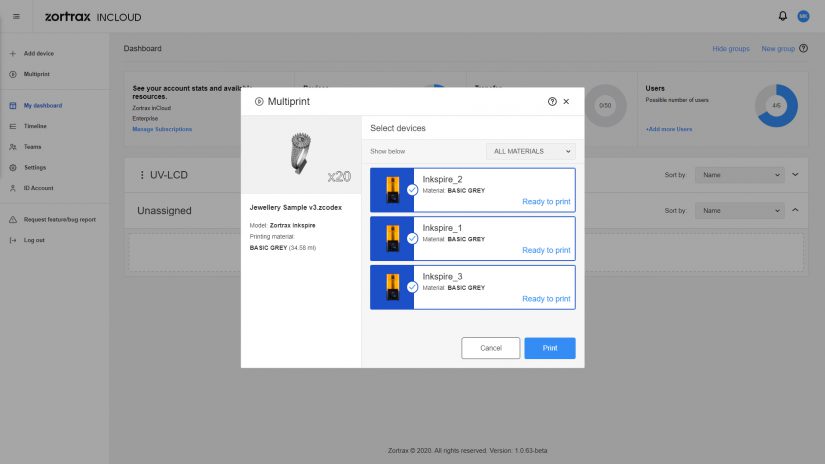Image resolution: width=825 pixels, height=464 pixels.
Task: Click the Inkspire_2 printer image
Action: [x=392, y=190]
